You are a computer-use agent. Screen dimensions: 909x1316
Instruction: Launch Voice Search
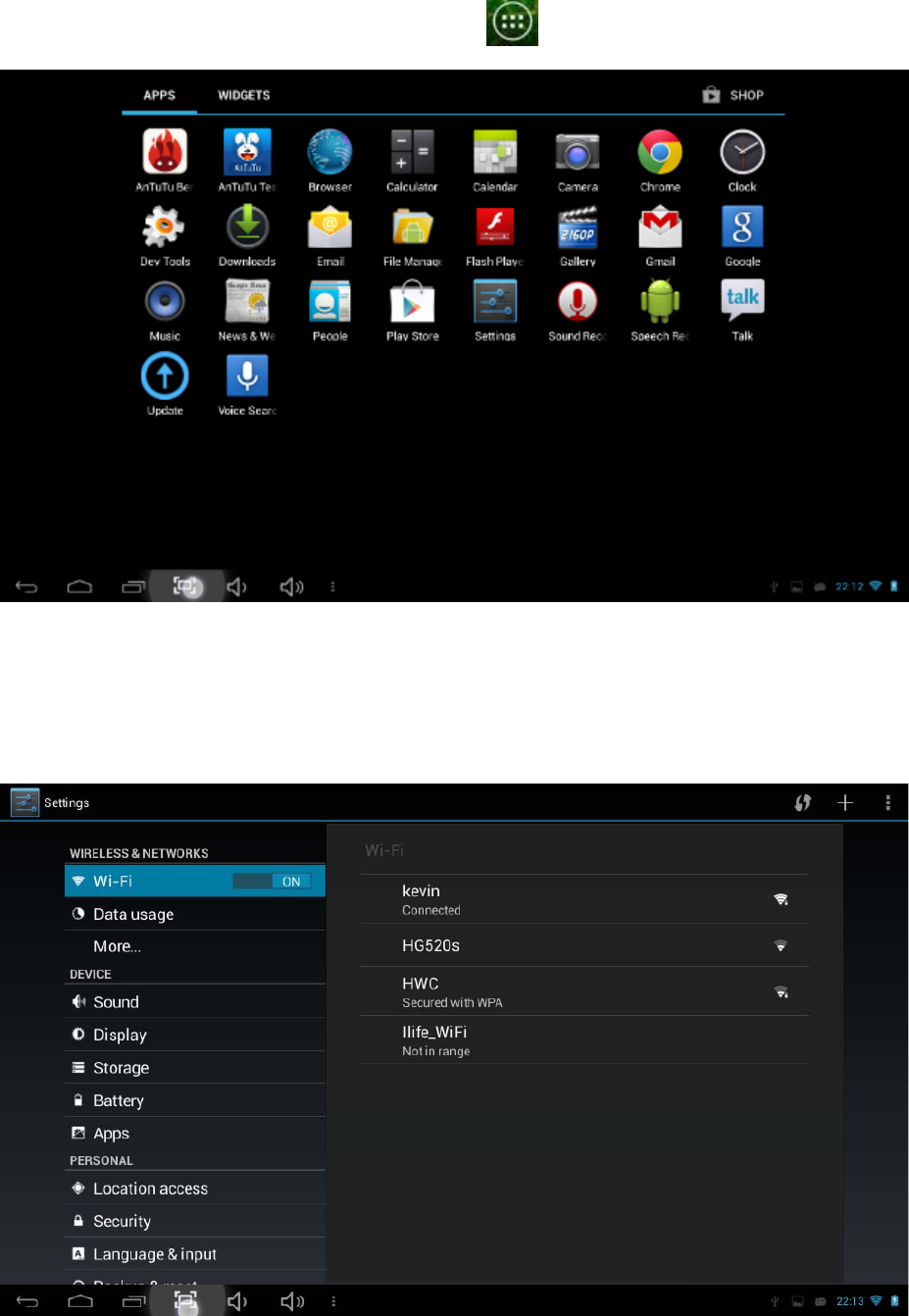tap(247, 383)
